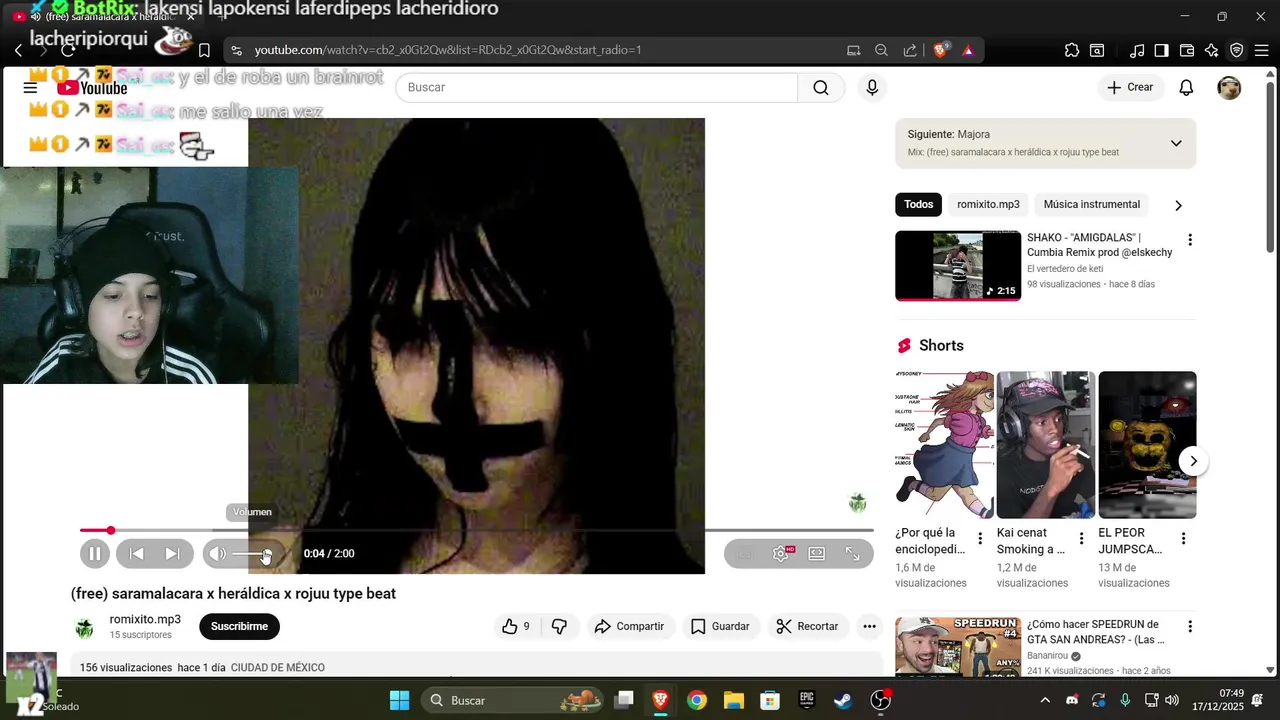Show more filter chips with right arrow

[1178, 205]
